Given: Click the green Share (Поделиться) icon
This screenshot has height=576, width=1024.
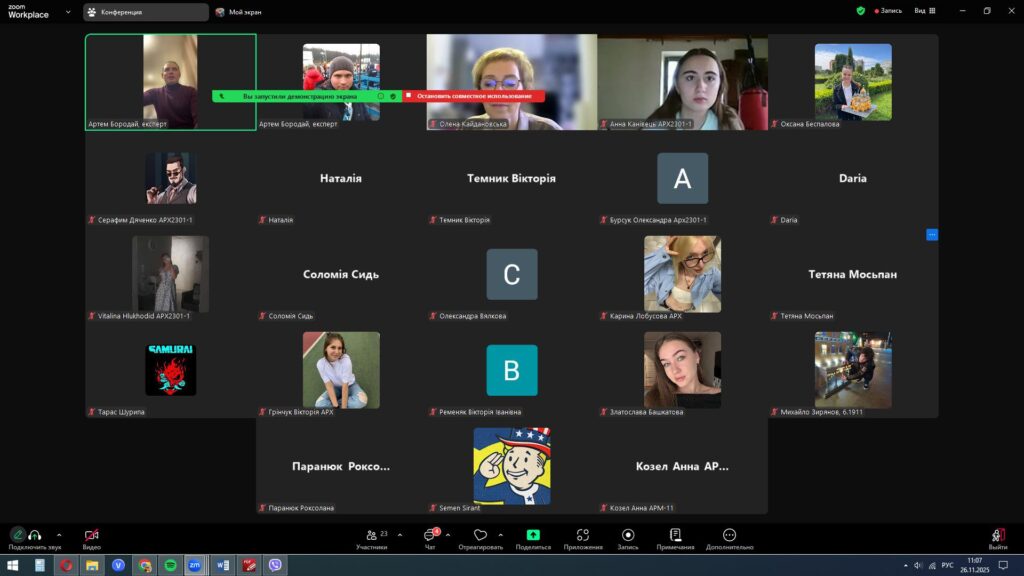Looking at the screenshot, I should [533, 536].
